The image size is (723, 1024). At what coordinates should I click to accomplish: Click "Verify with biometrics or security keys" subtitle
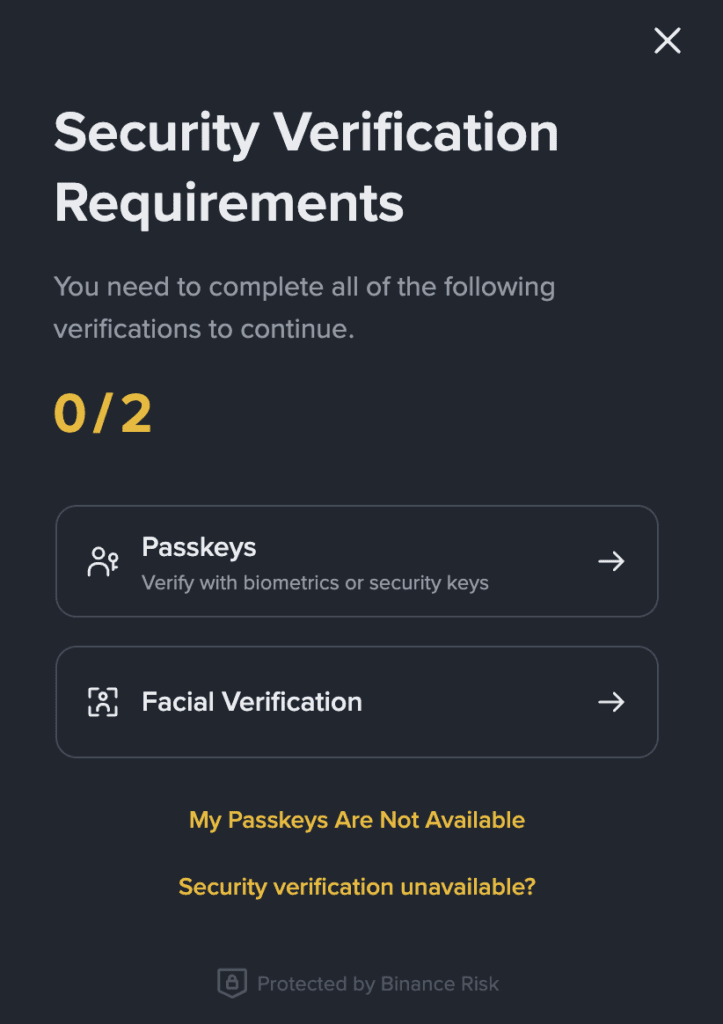(315, 583)
